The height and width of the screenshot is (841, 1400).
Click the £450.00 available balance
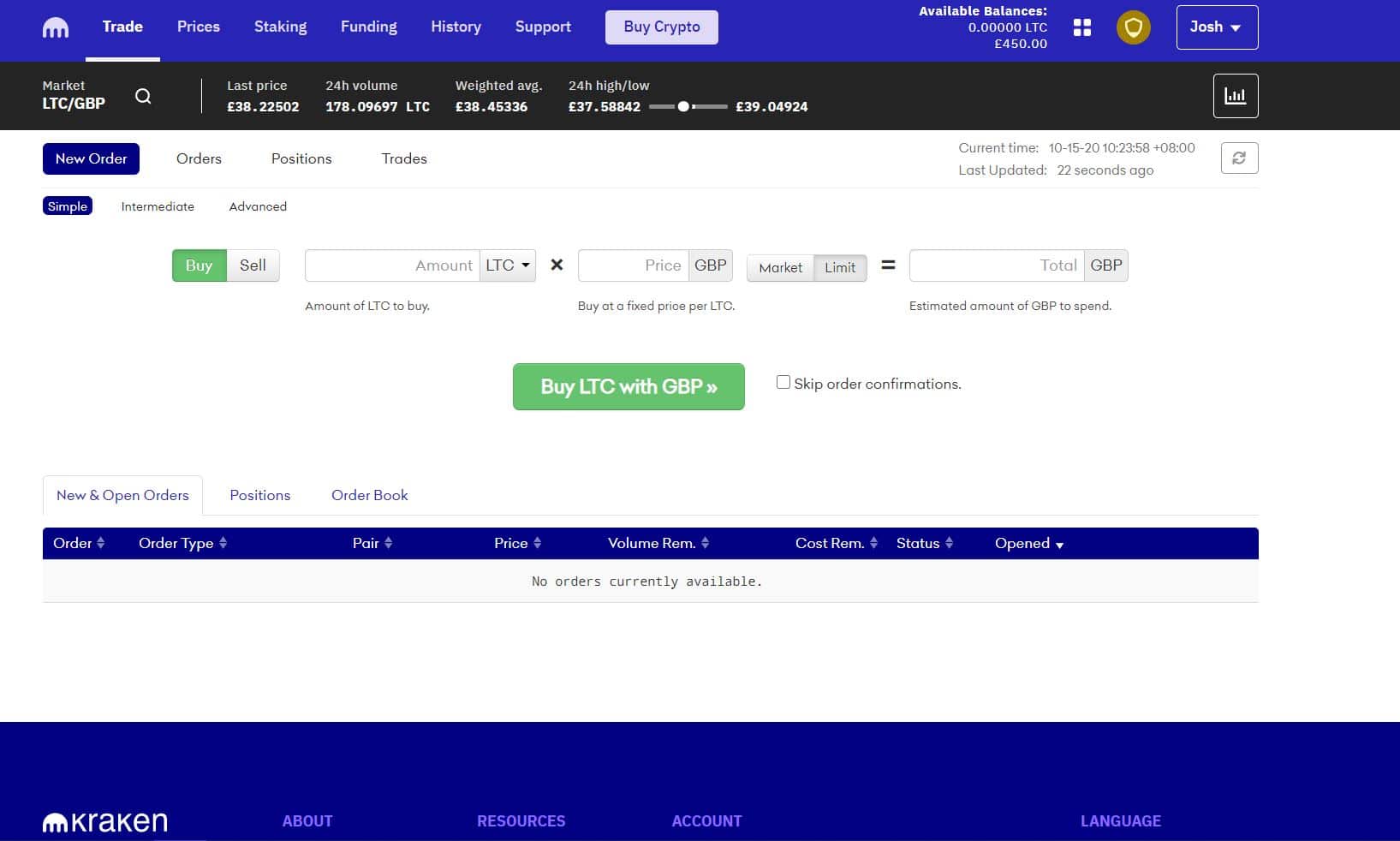coord(1021,44)
